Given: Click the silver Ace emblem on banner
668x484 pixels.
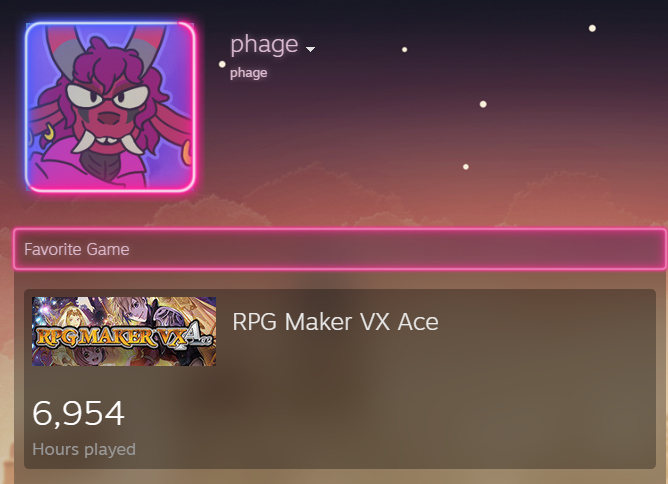Looking at the screenshot, I should click(x=199, y=335).
